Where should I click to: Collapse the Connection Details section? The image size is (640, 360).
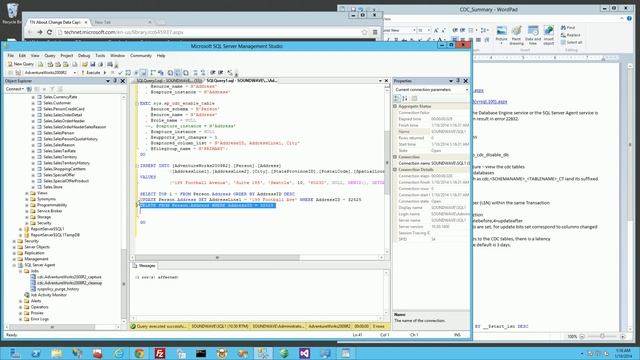click(395, 169)
